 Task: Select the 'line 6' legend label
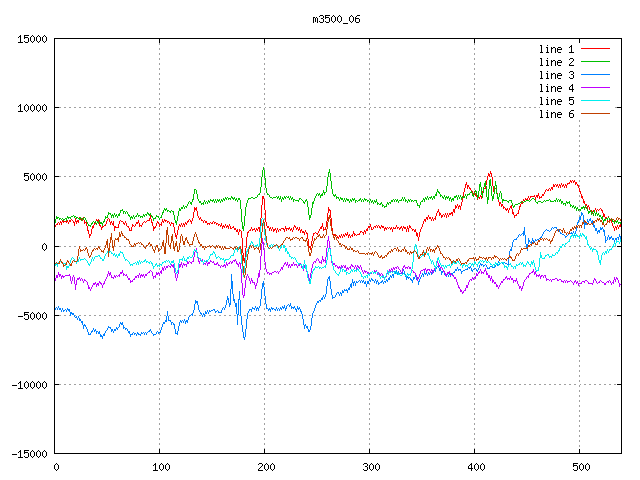click(556, 114)
